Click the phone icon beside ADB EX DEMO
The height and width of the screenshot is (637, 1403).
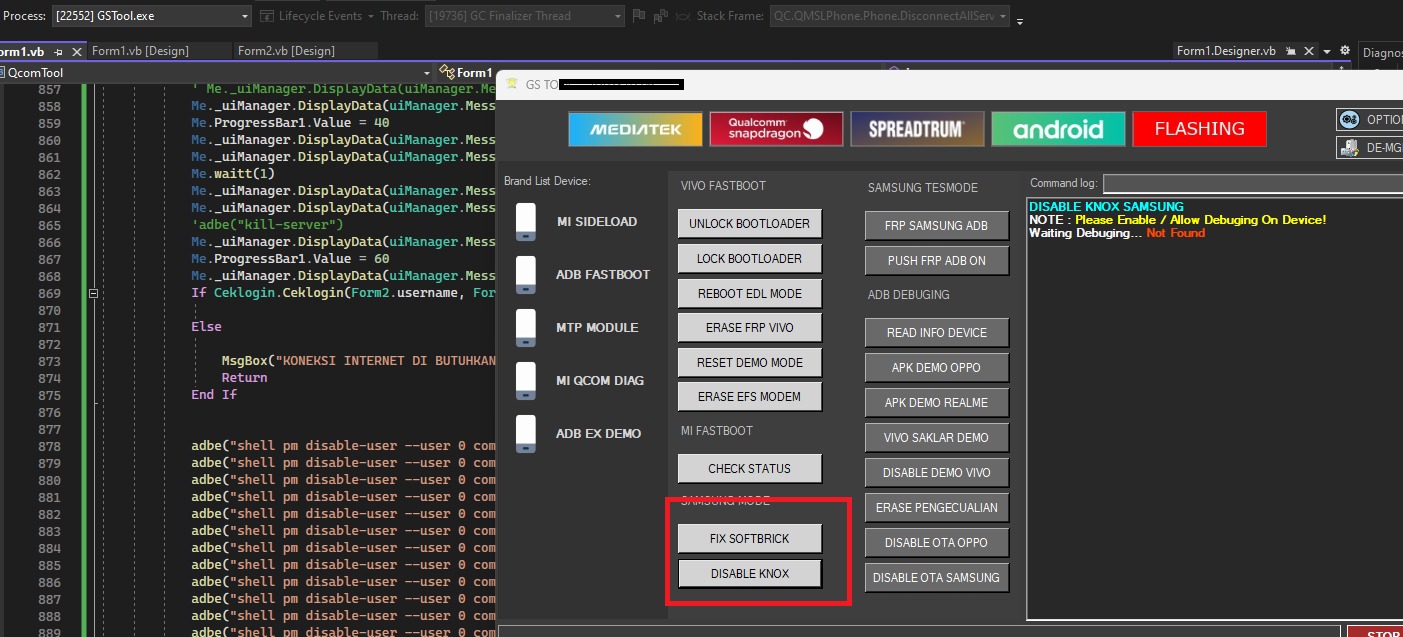click(x=526, y=433)
